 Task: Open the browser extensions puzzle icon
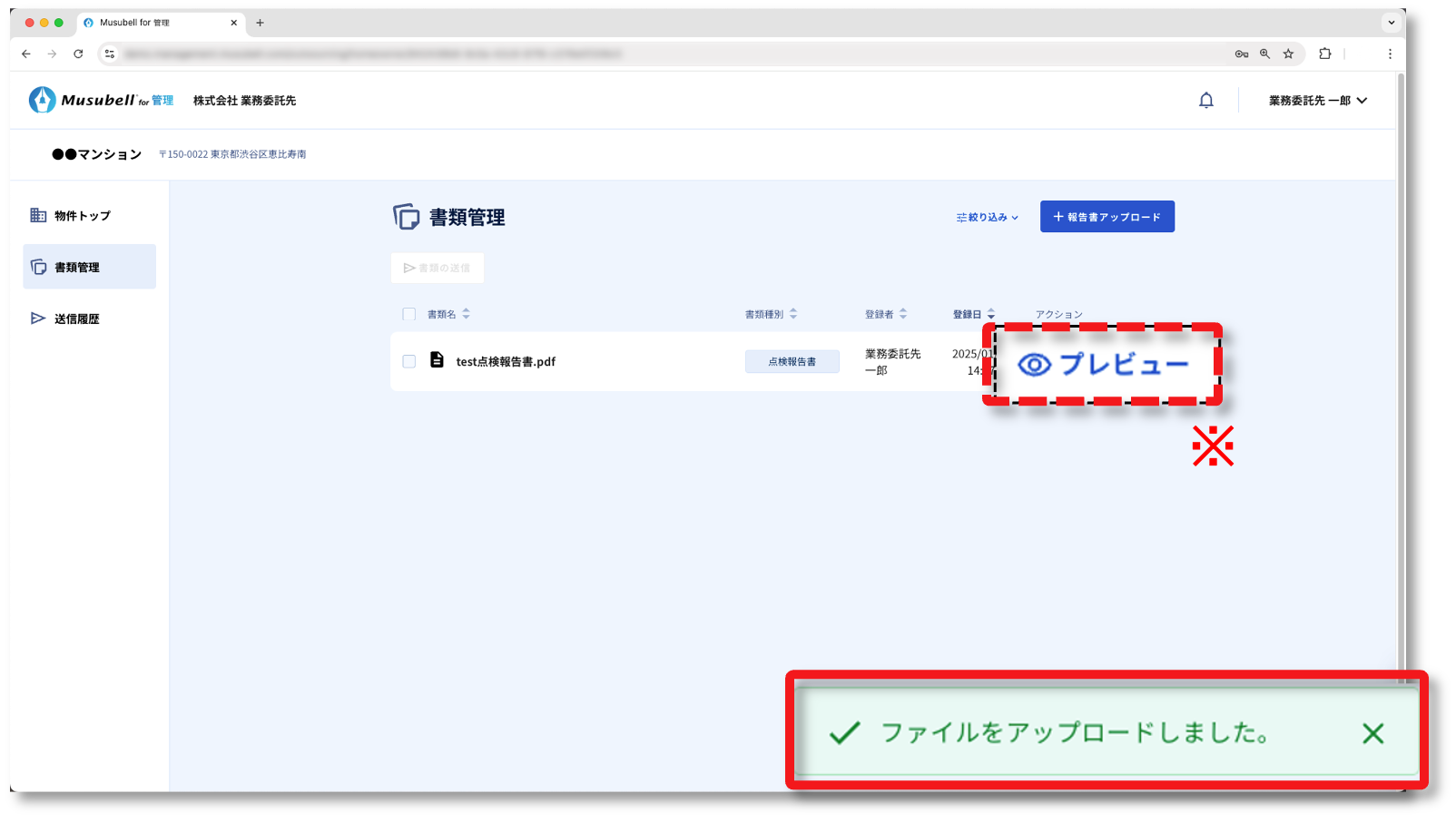(1324, 54)
